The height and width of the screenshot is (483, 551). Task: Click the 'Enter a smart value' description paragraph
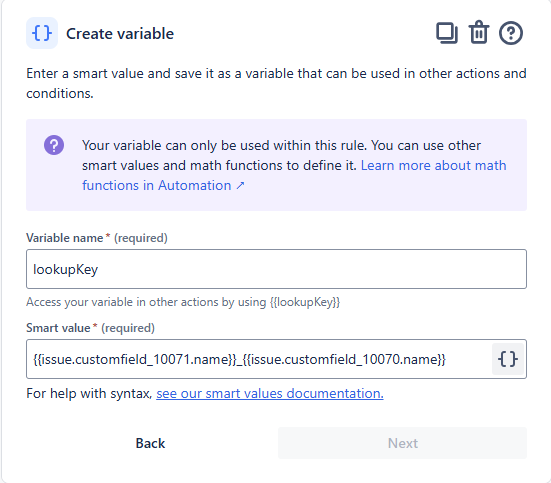(x=276, y=83)
